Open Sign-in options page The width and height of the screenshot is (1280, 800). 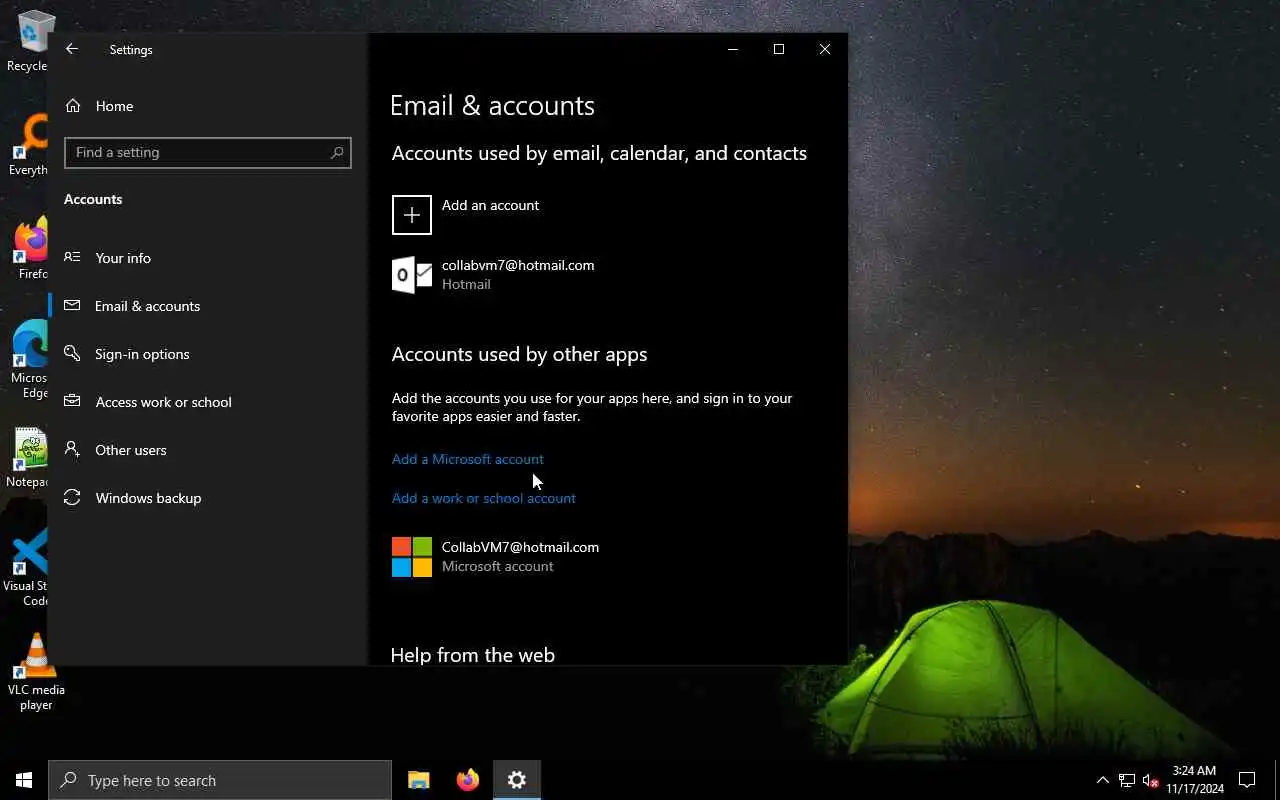(208, 354)
